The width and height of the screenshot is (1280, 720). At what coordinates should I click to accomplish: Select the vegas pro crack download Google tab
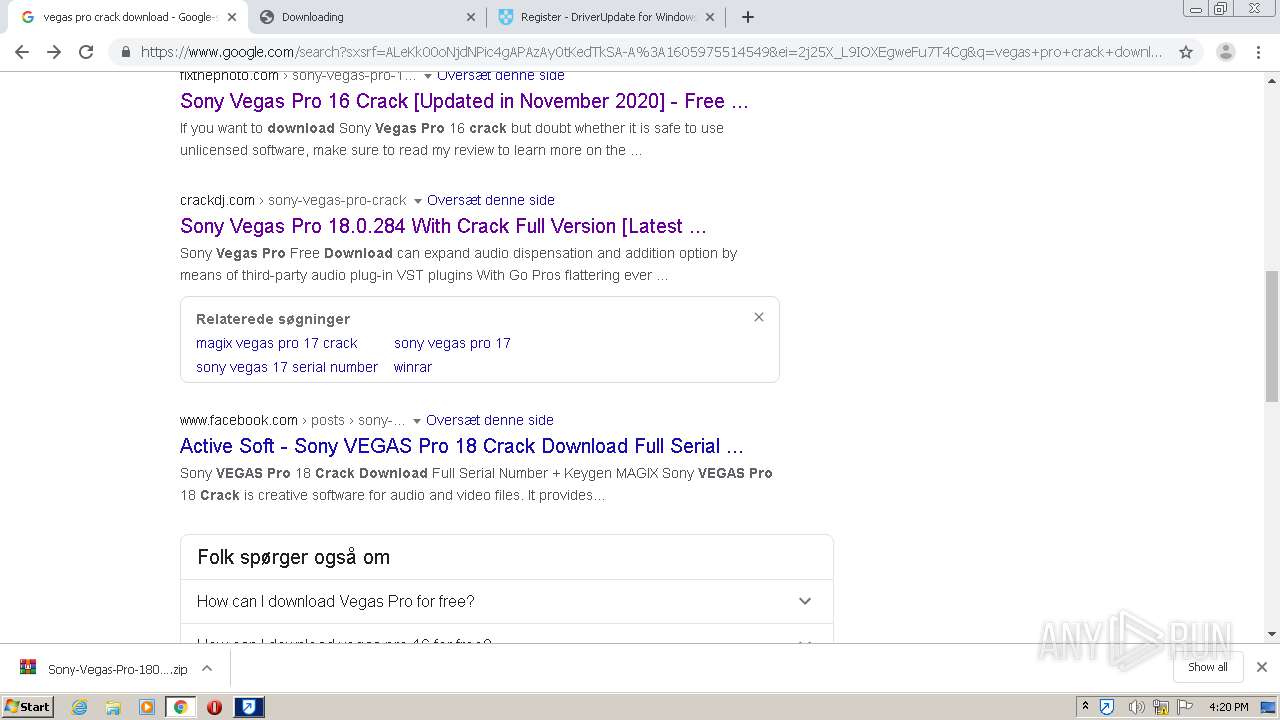(128, 17)
